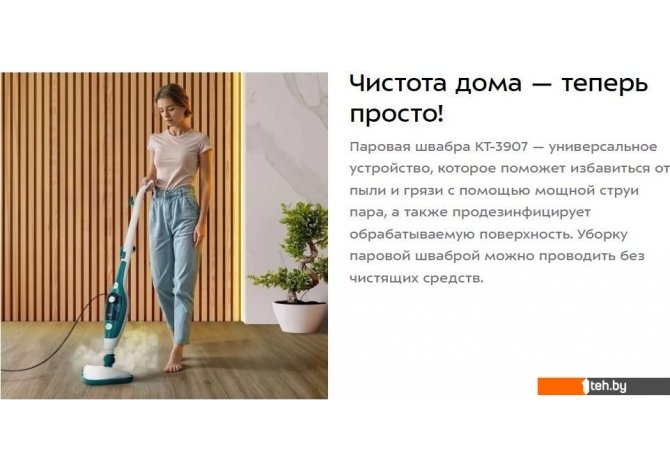Click the word 'продезинфицирует' in the description
This screenshot has width=670, height=471.
pyautogui.click(x=521, y=212)
